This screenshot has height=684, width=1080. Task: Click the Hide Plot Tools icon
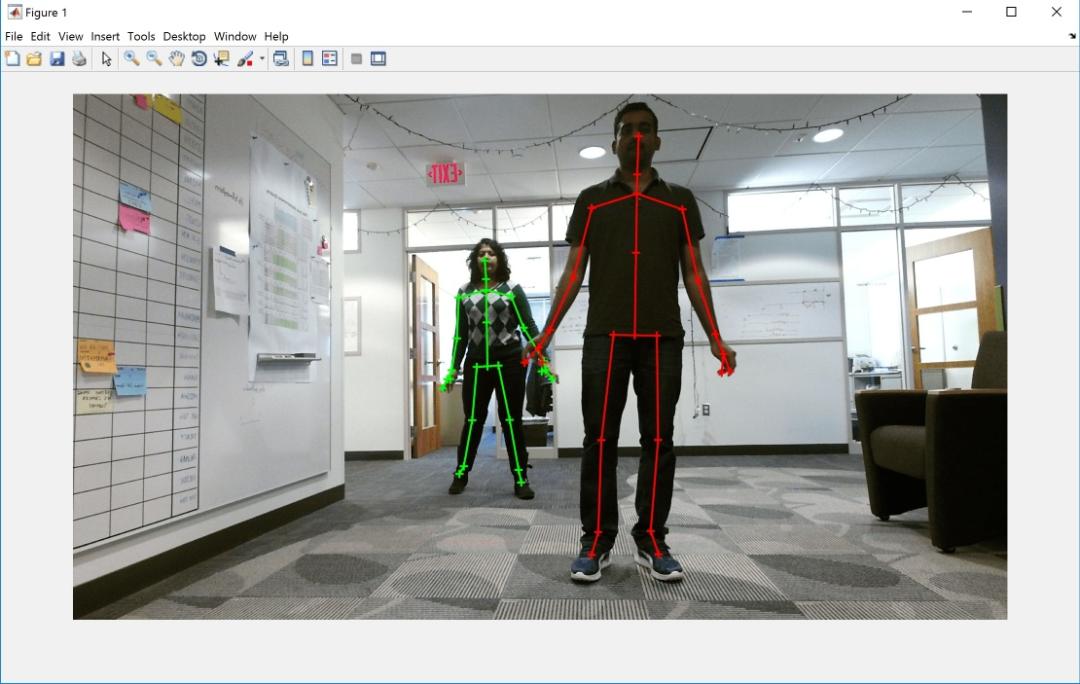click(356, 59)
